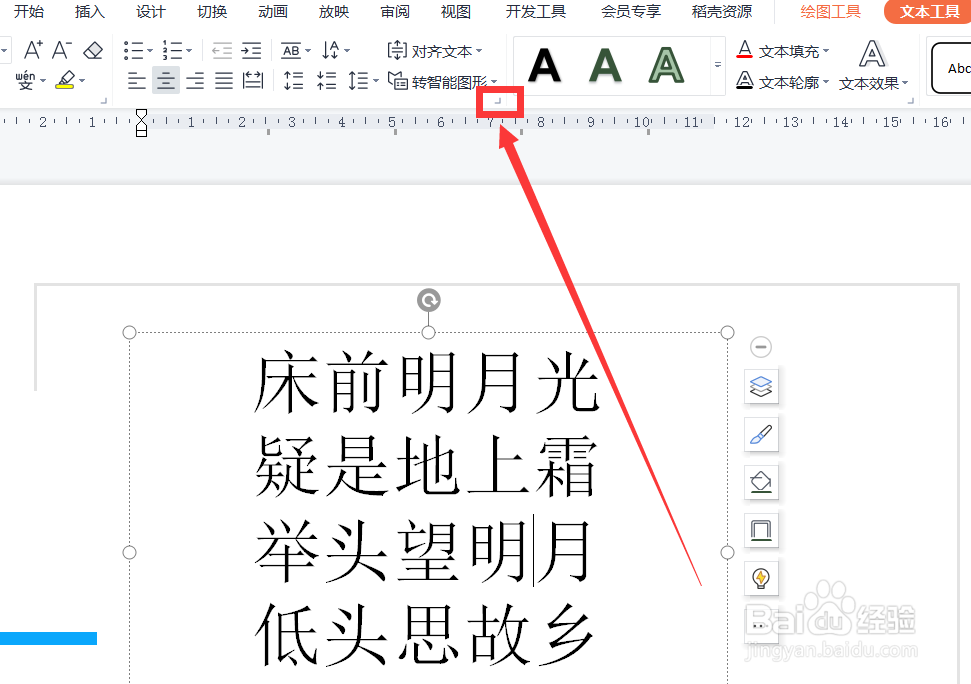This screenshot has width=971, height=684.
Task: Open the 文本轮廓 dropdown arrow
Action: [826, 81]
